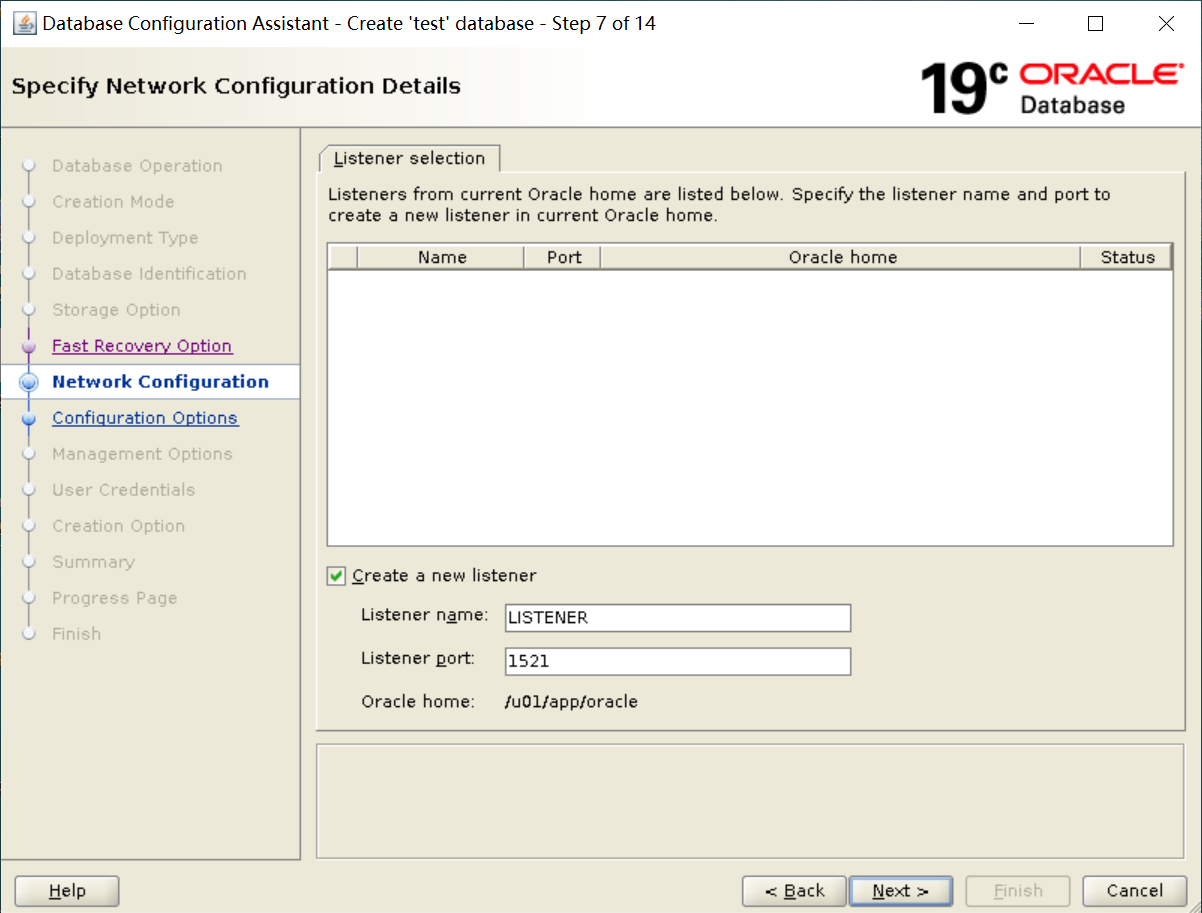Click the Oracle home column header
The image size is (1202, 913).
click(841, 257)
